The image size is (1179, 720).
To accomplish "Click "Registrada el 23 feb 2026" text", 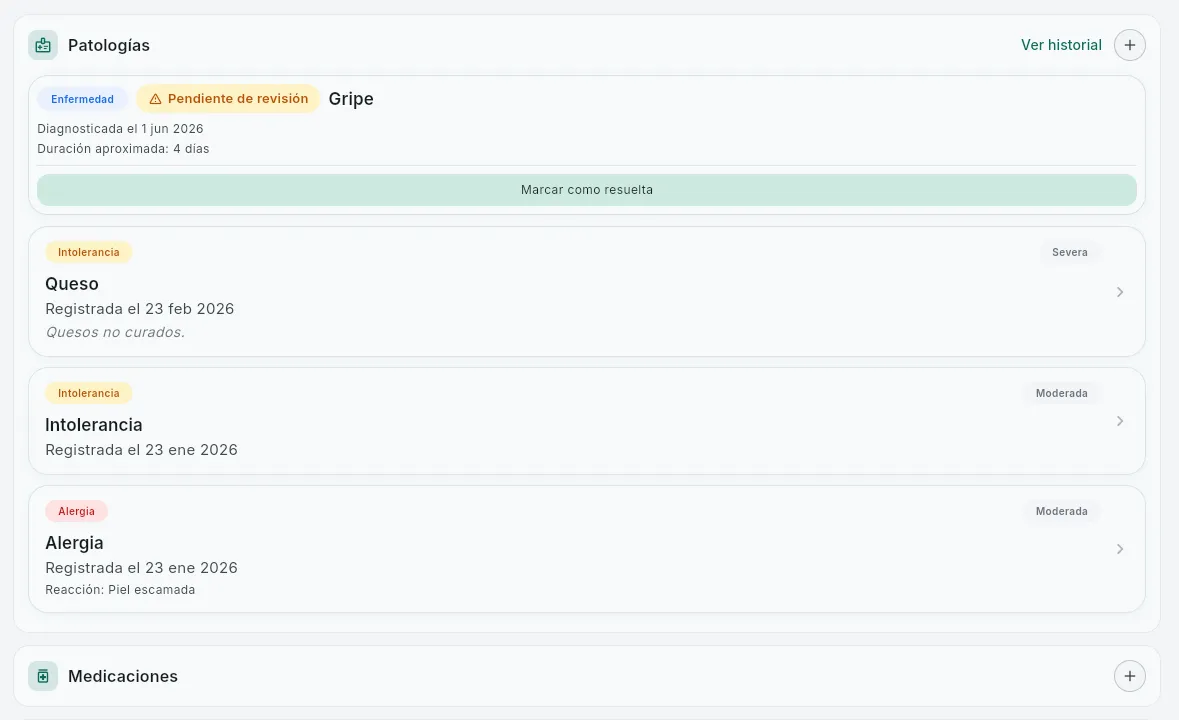I will (140, 309).
